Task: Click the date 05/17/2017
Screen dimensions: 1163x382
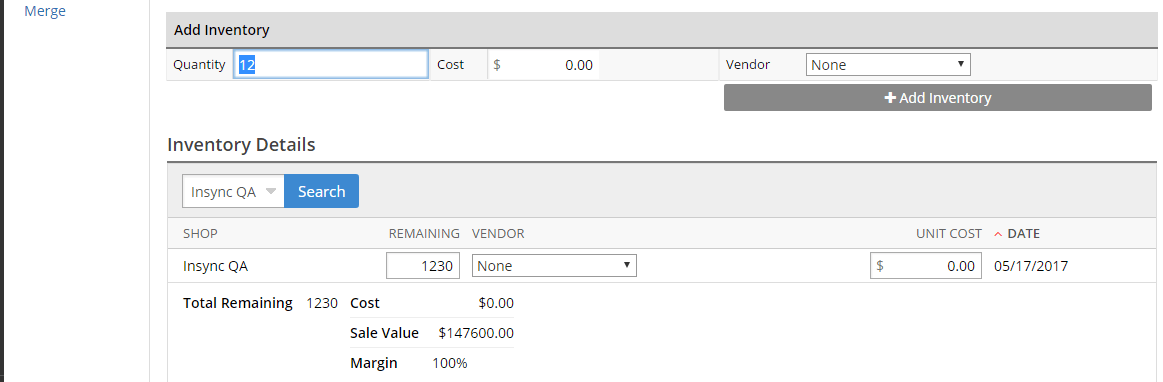Action: point(1031,266)
